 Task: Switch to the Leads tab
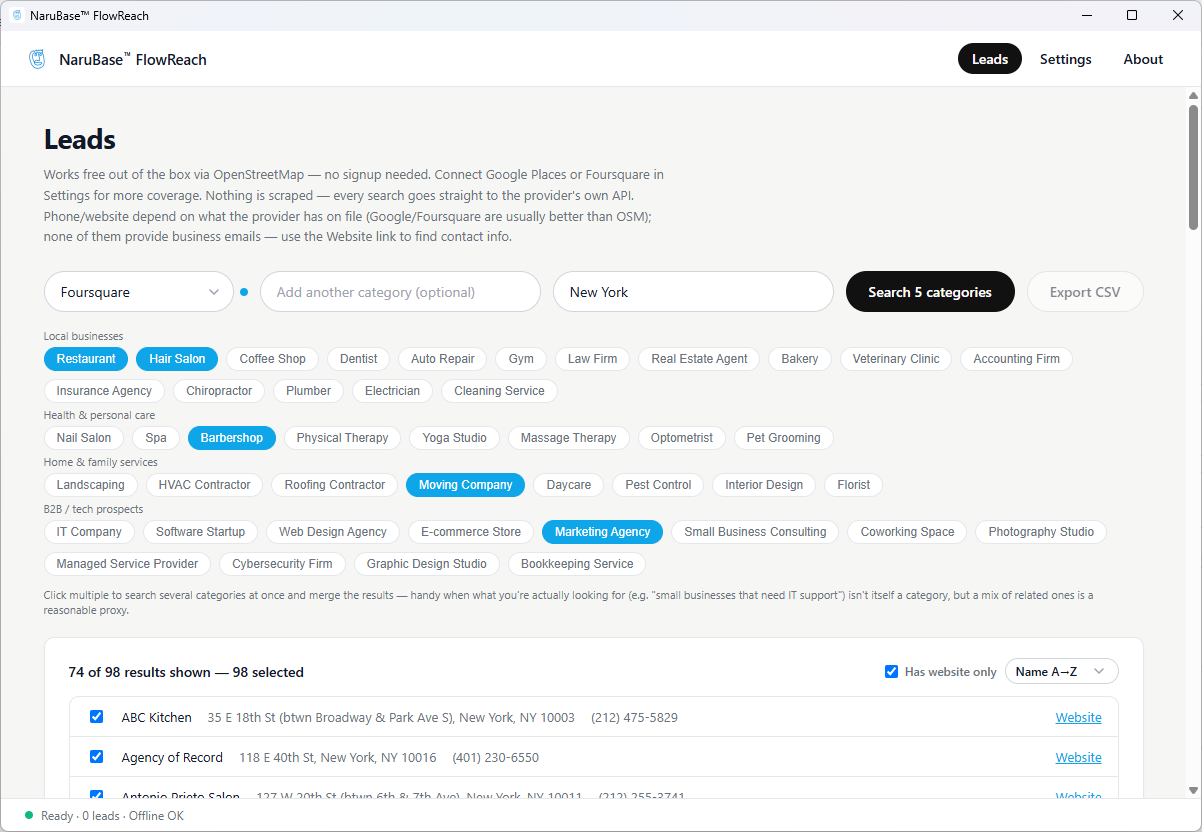990,59
